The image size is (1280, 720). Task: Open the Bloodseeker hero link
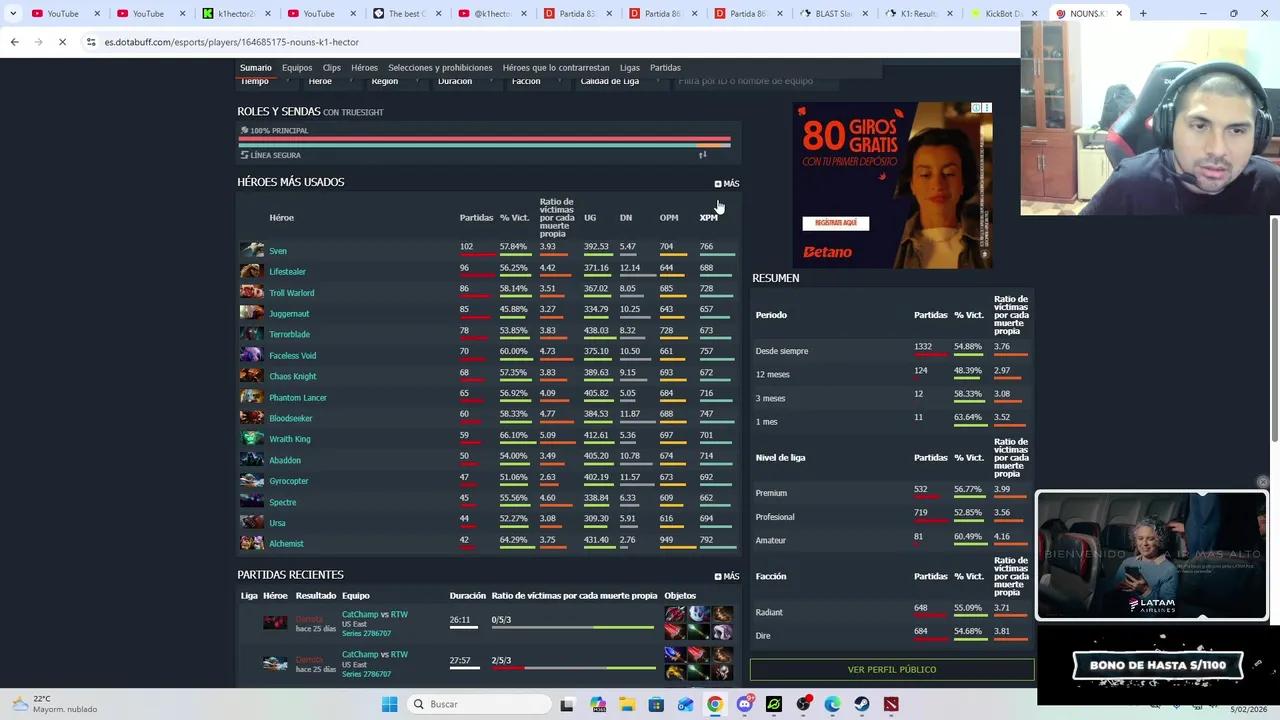click(x=291, y=419)
